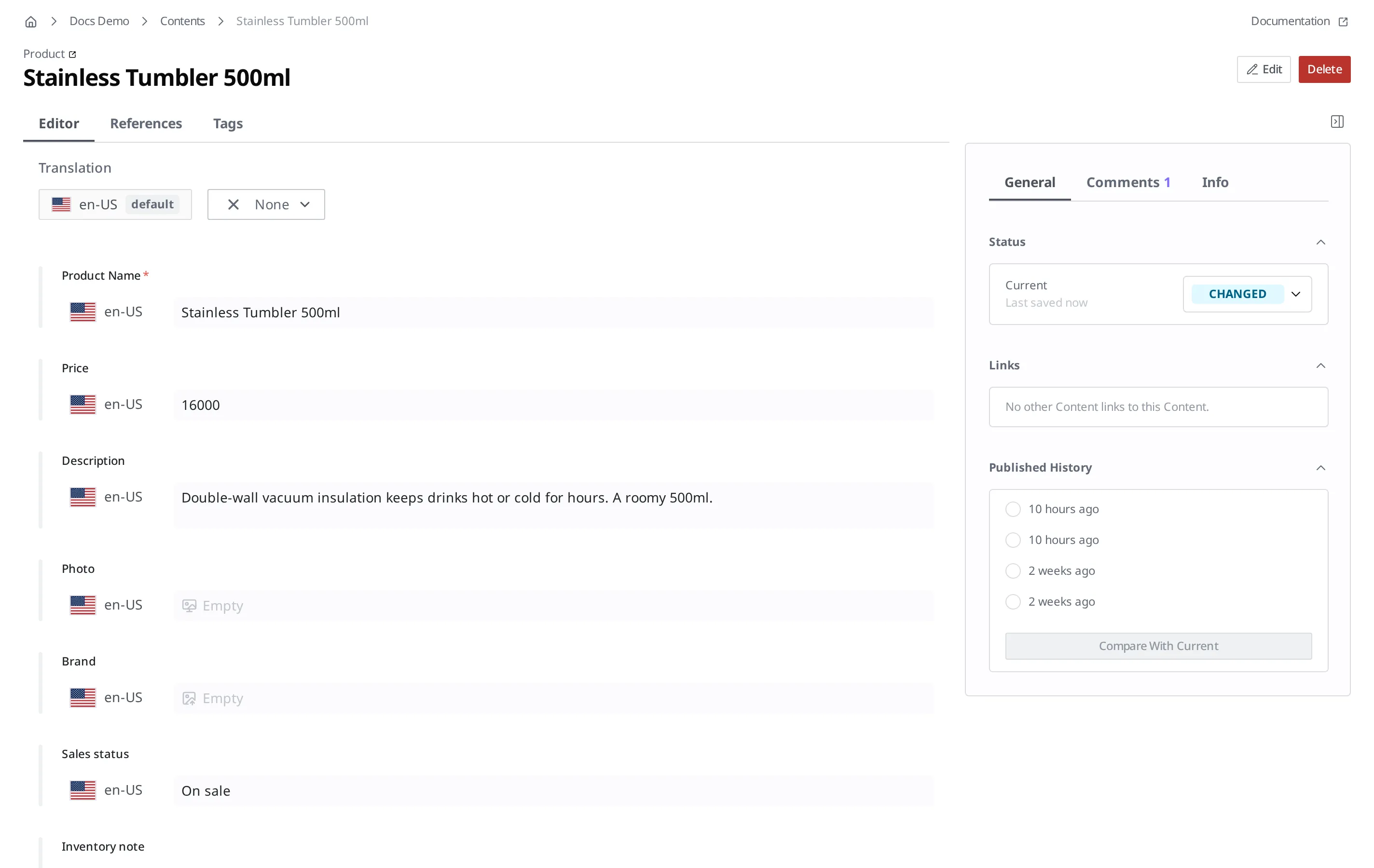Select the last 2 weeks ago version
Viewport: 1374px width, 868px height.
1013,601
